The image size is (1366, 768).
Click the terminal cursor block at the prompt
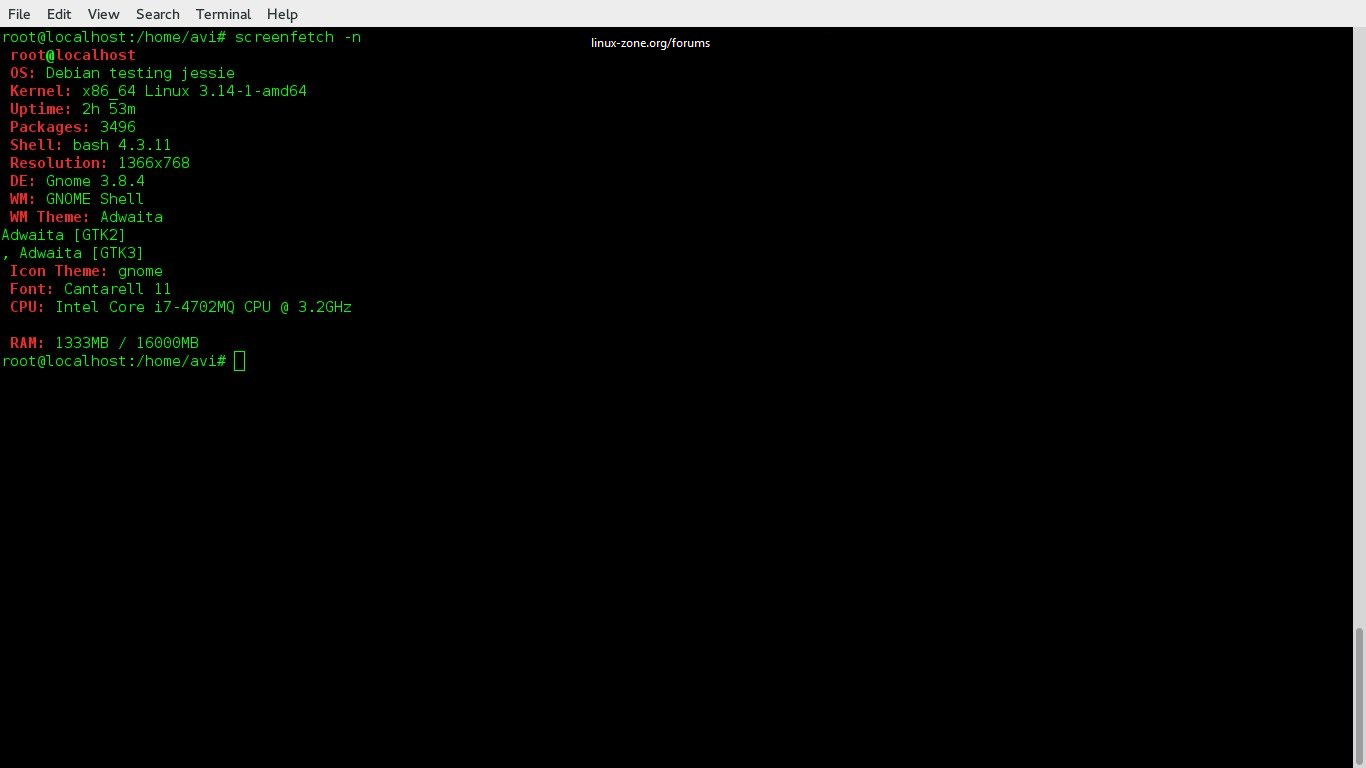pos(239,361)
